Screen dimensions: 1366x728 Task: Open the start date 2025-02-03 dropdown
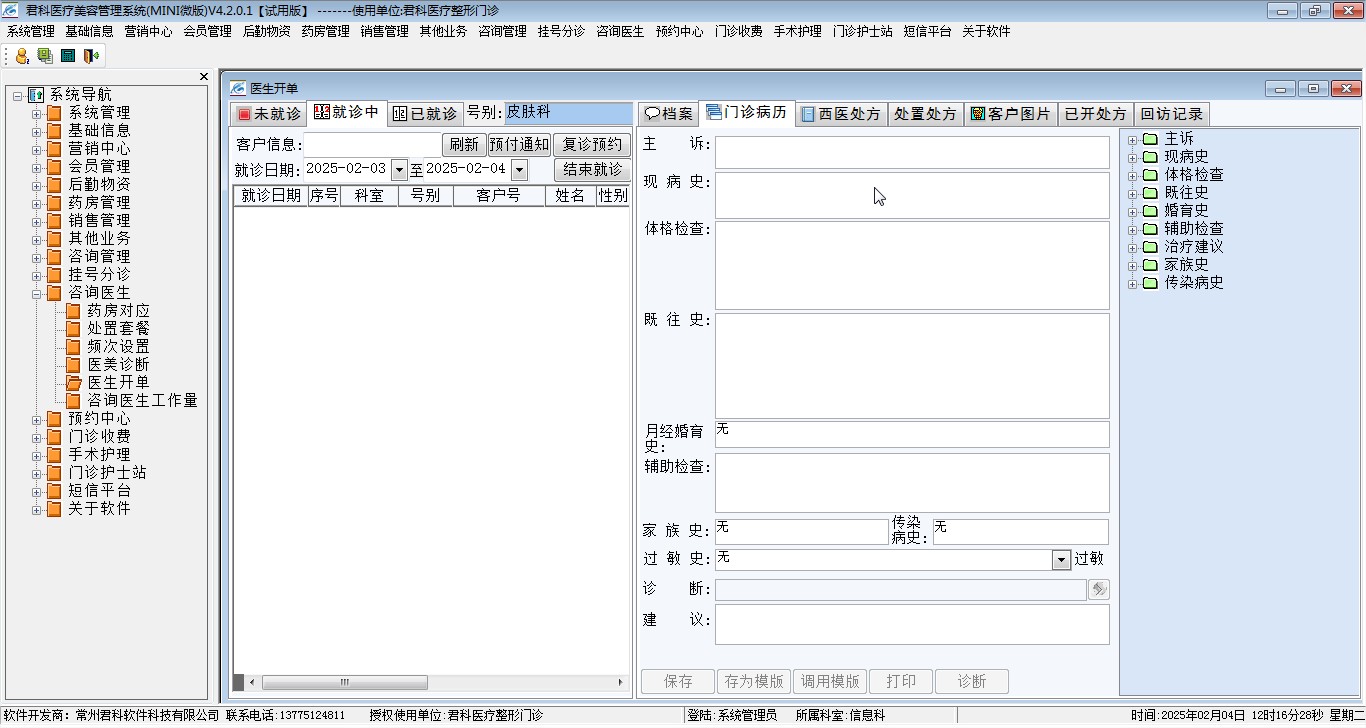pyautogui.click(x=399, y=169)
